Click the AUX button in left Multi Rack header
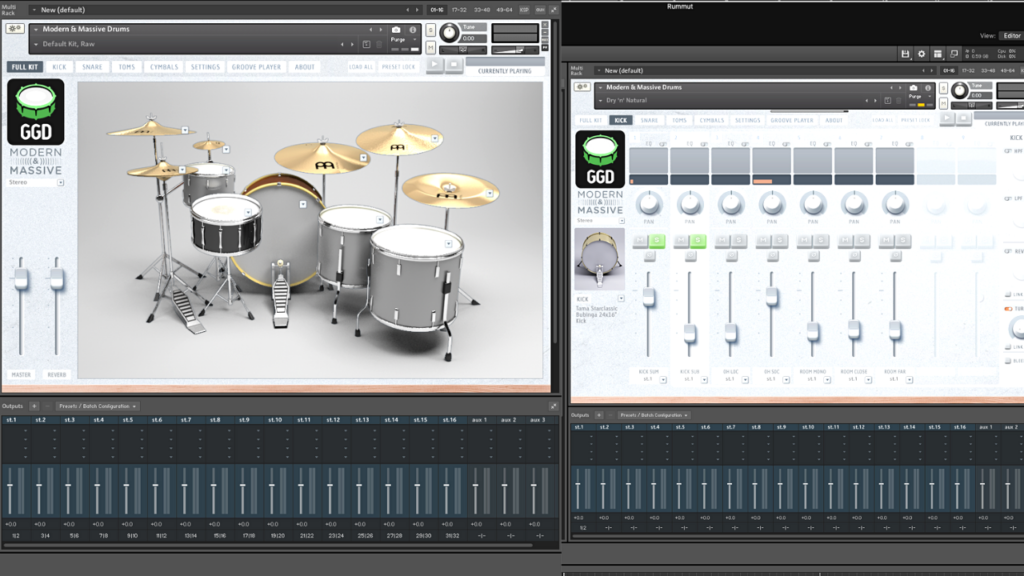 (x=540, y=10)
